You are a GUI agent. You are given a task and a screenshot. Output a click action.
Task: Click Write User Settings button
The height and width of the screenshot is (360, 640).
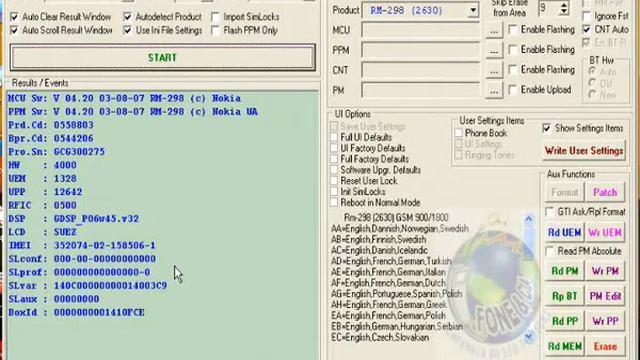tap(584, 151)
